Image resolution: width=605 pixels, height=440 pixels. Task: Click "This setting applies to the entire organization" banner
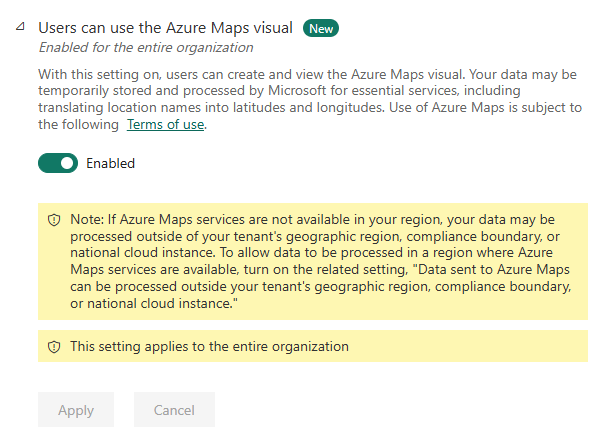click(x=209, y=347)
